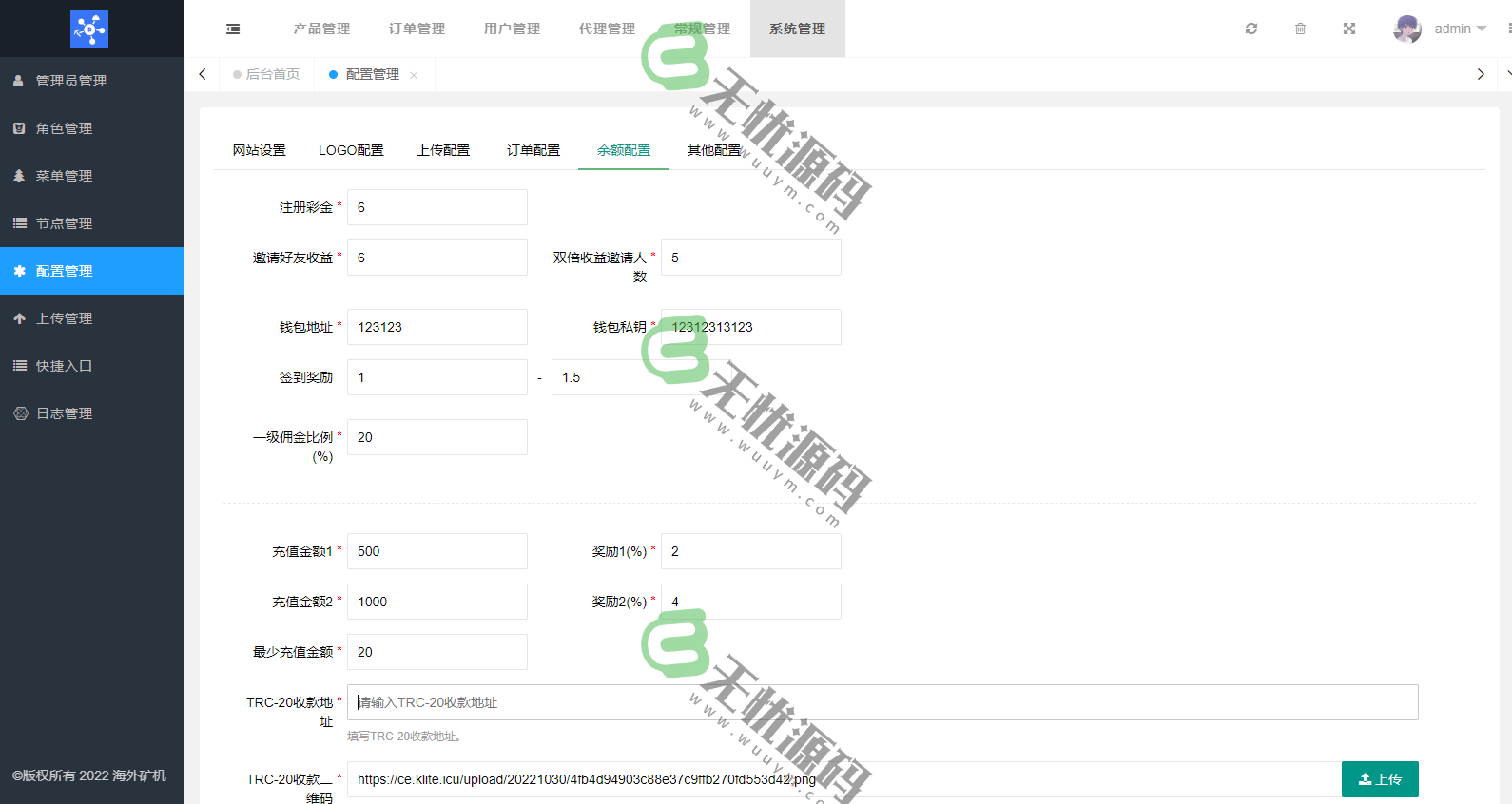
Task: Click the admin avatar picture
Action: [1407, 29]
